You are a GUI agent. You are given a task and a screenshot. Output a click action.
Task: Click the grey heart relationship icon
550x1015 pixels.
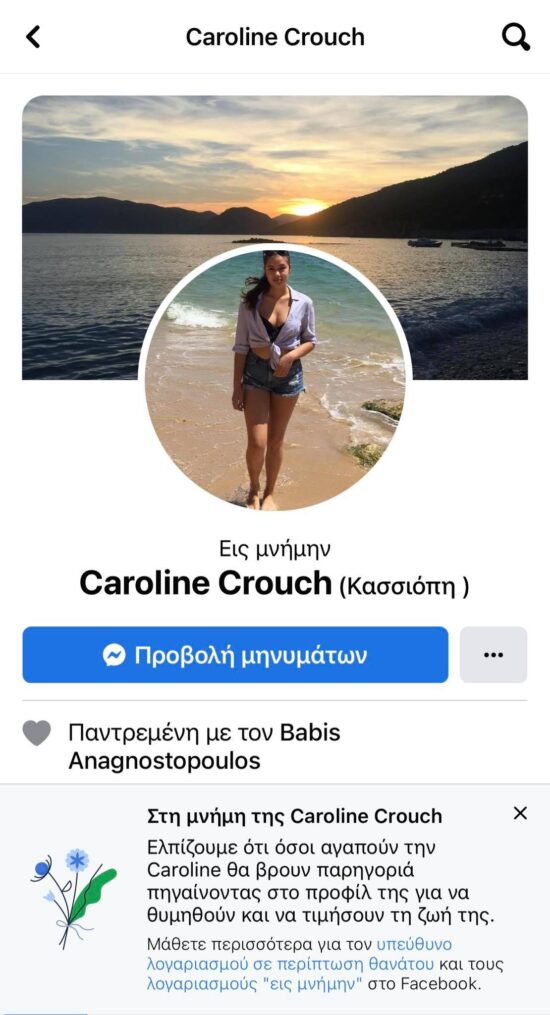[37, 733]
